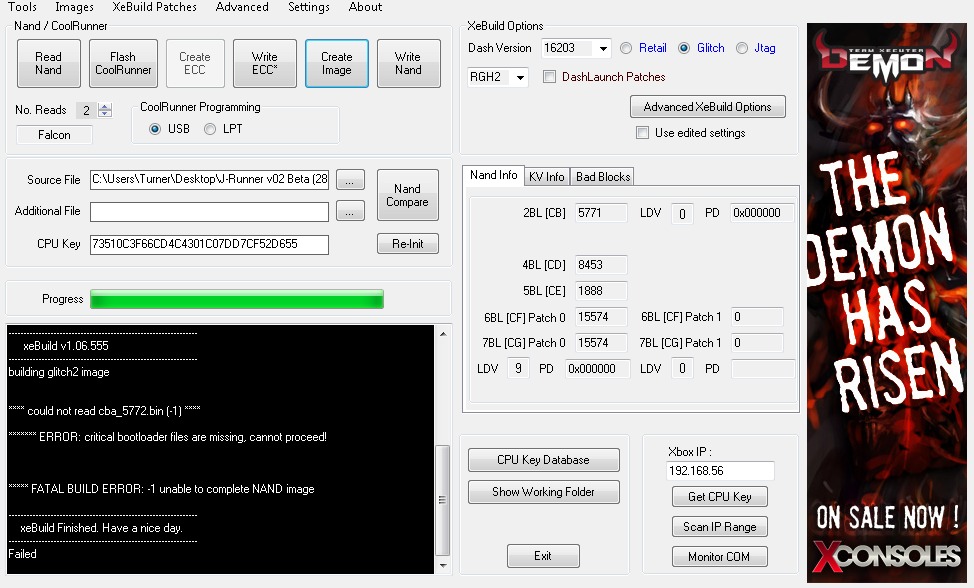Switch to the KV Info tab
This screenshot has height=588, width=974.
click(547, 177)
